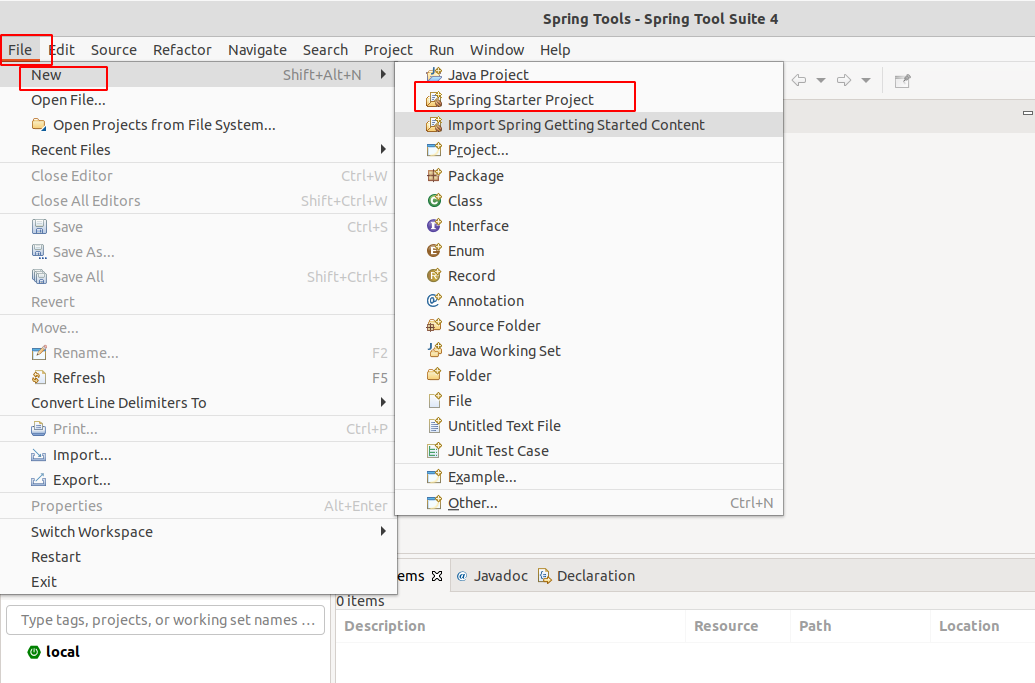Open the Window menu
Image resolution: width=1035 pixels, height=683 pixels.
497,50
